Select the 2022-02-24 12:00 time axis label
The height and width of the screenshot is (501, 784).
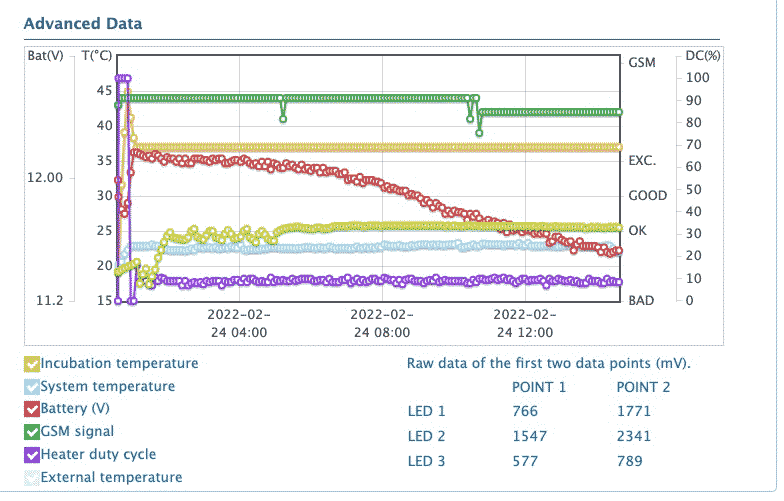pyautogui.click(x=526, y=323)
